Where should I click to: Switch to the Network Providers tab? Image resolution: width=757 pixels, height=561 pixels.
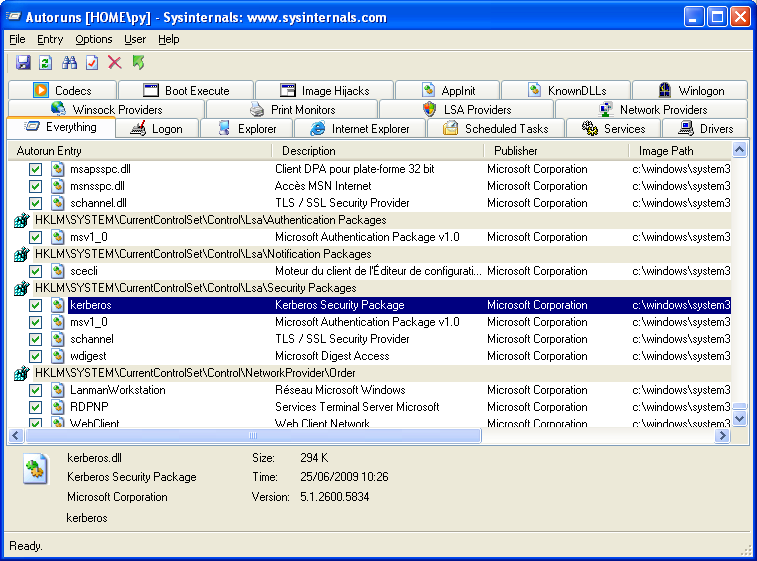652,110
